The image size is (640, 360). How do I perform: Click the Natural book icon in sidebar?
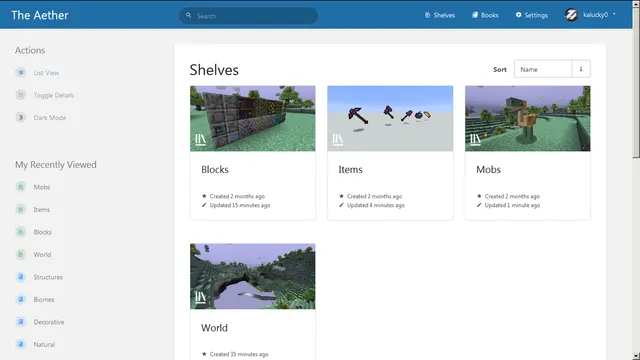tap(20, 344)
